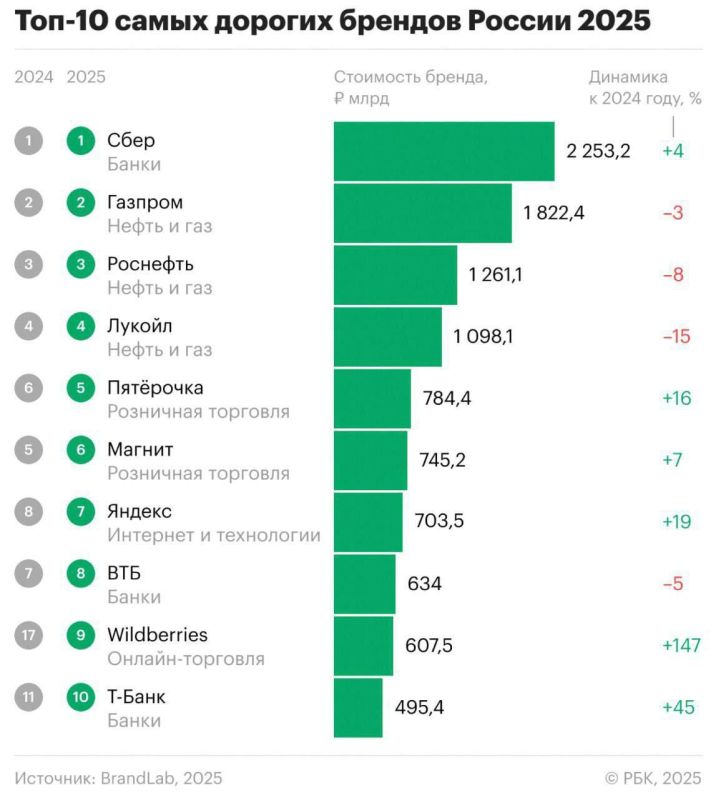This screenshot has width=716, height=800.
Task: Click the gray 2024 rank 11 badge
Action: point(30,697)
